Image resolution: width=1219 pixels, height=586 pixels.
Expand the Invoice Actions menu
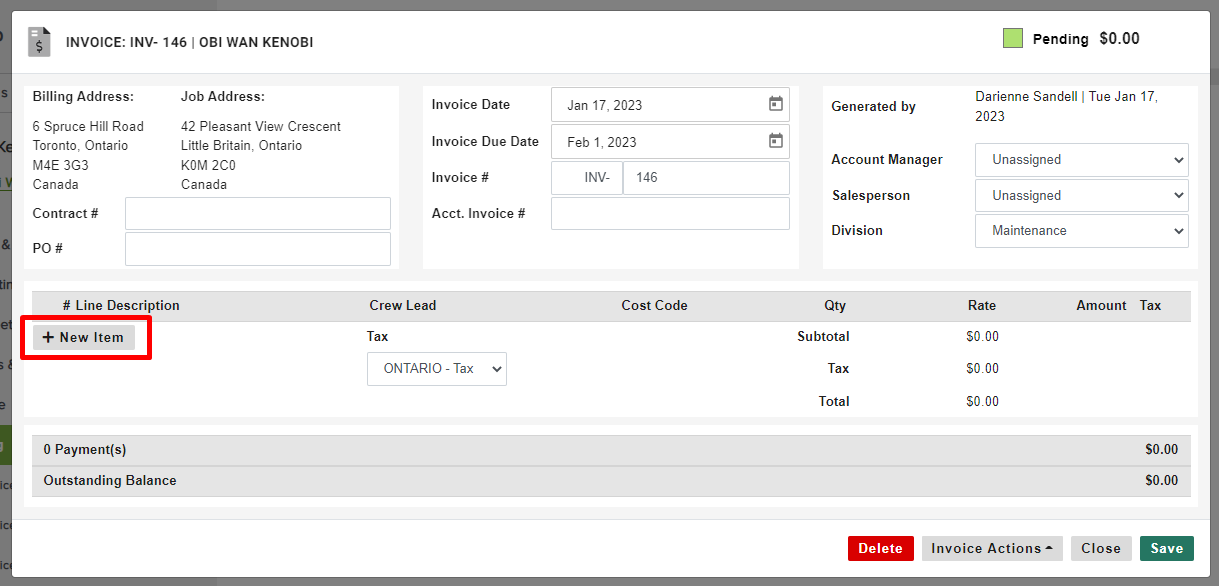991,548
